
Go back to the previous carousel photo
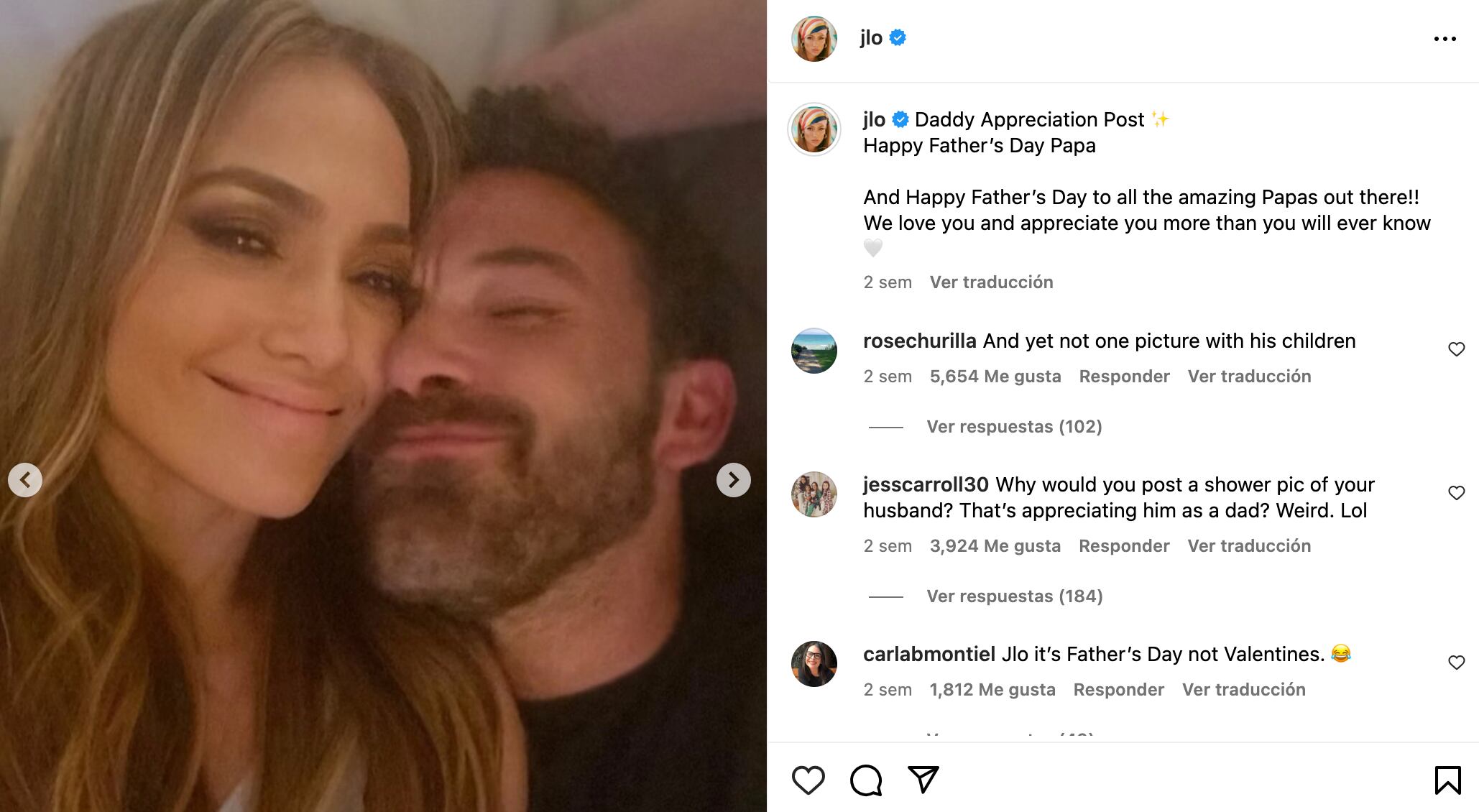click(x=27, y=479)
